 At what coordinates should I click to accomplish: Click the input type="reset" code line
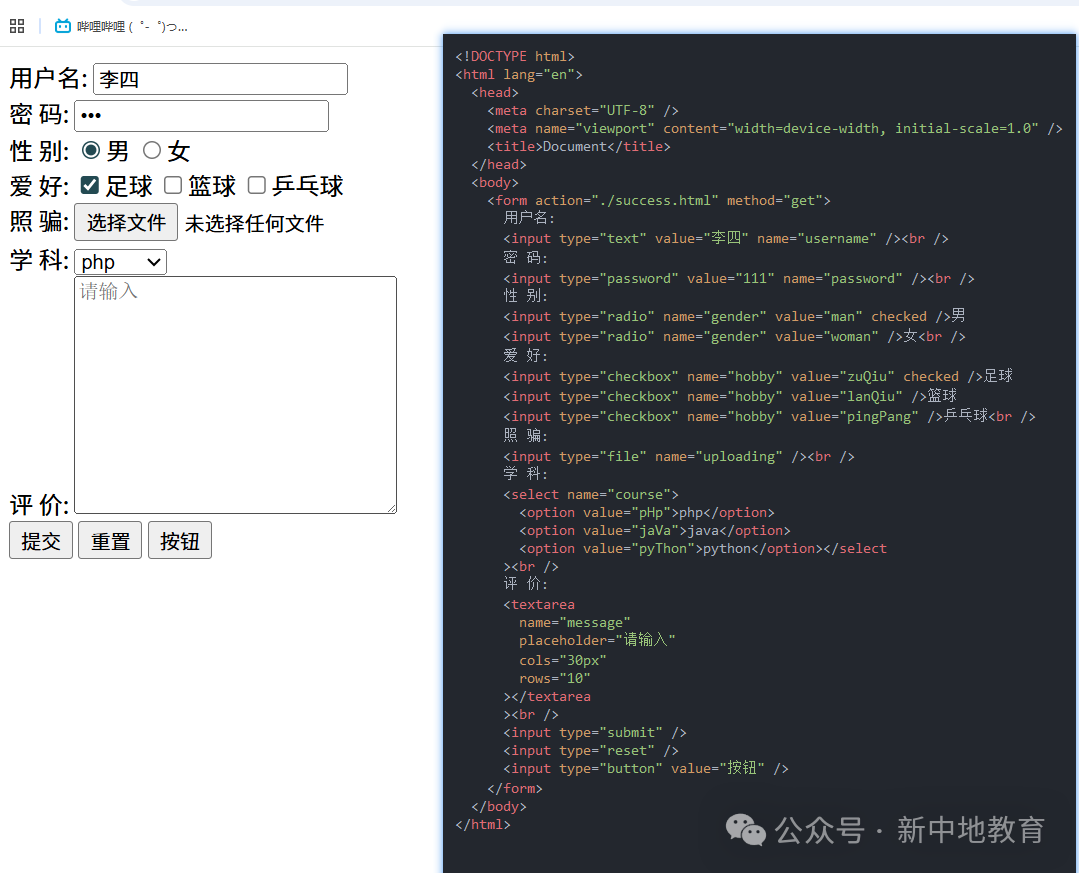(x=591, y=751)
